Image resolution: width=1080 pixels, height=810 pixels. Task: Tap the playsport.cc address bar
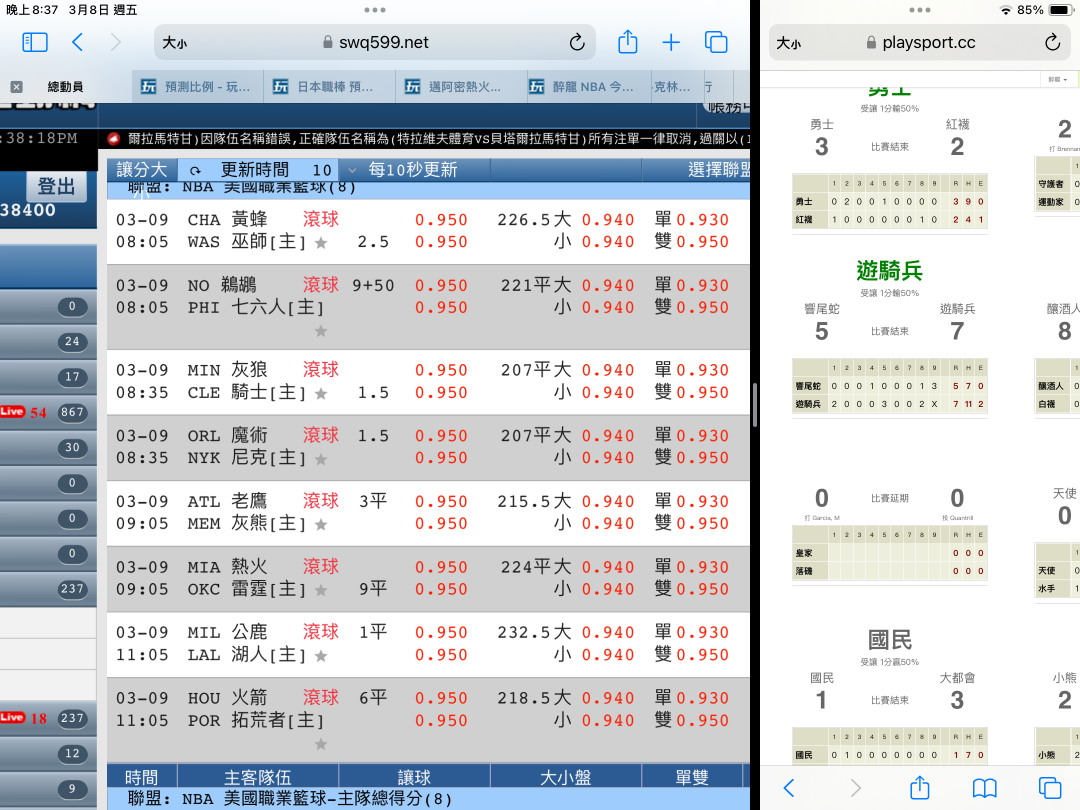point(920,43)
